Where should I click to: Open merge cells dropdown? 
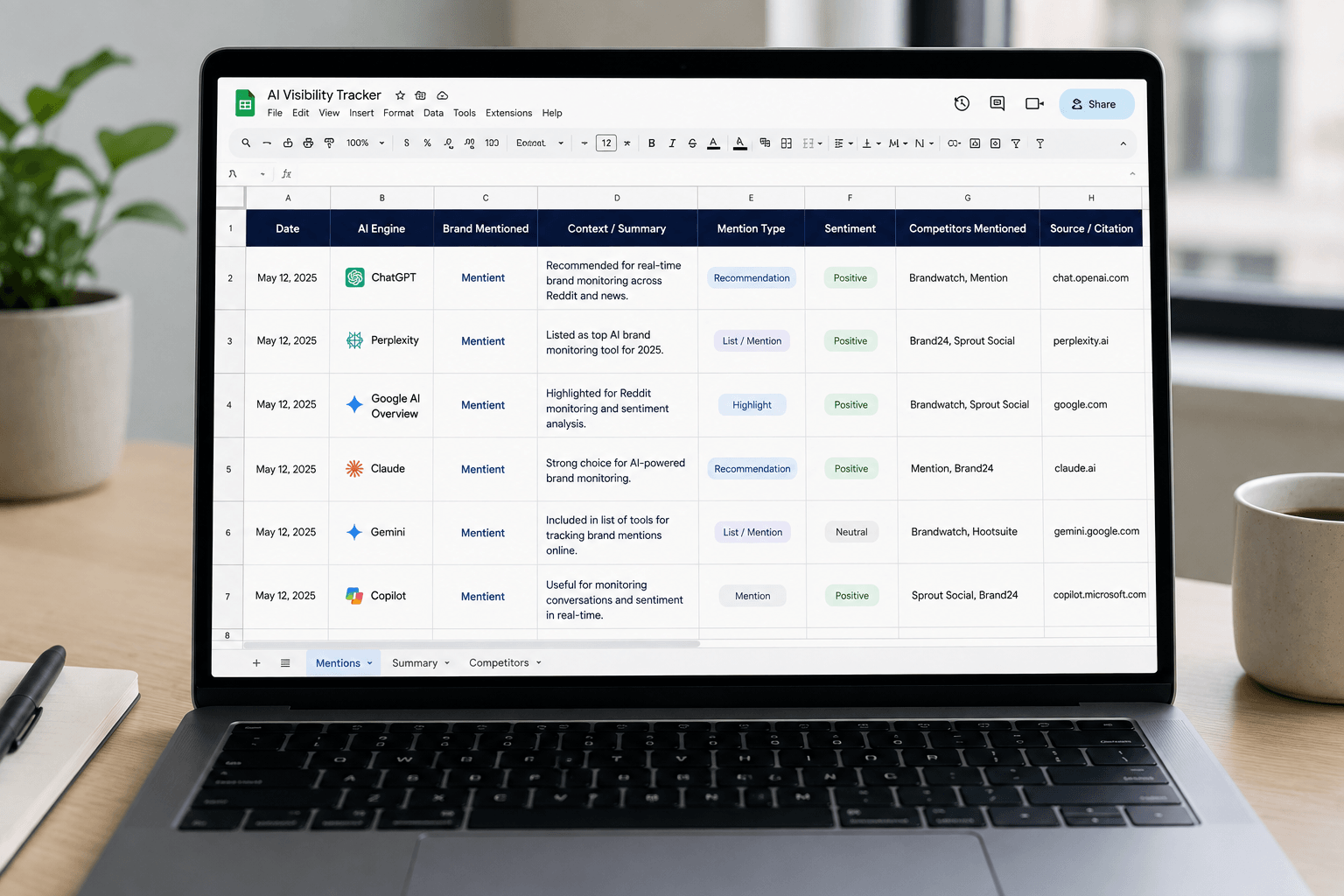pos(812,143)
